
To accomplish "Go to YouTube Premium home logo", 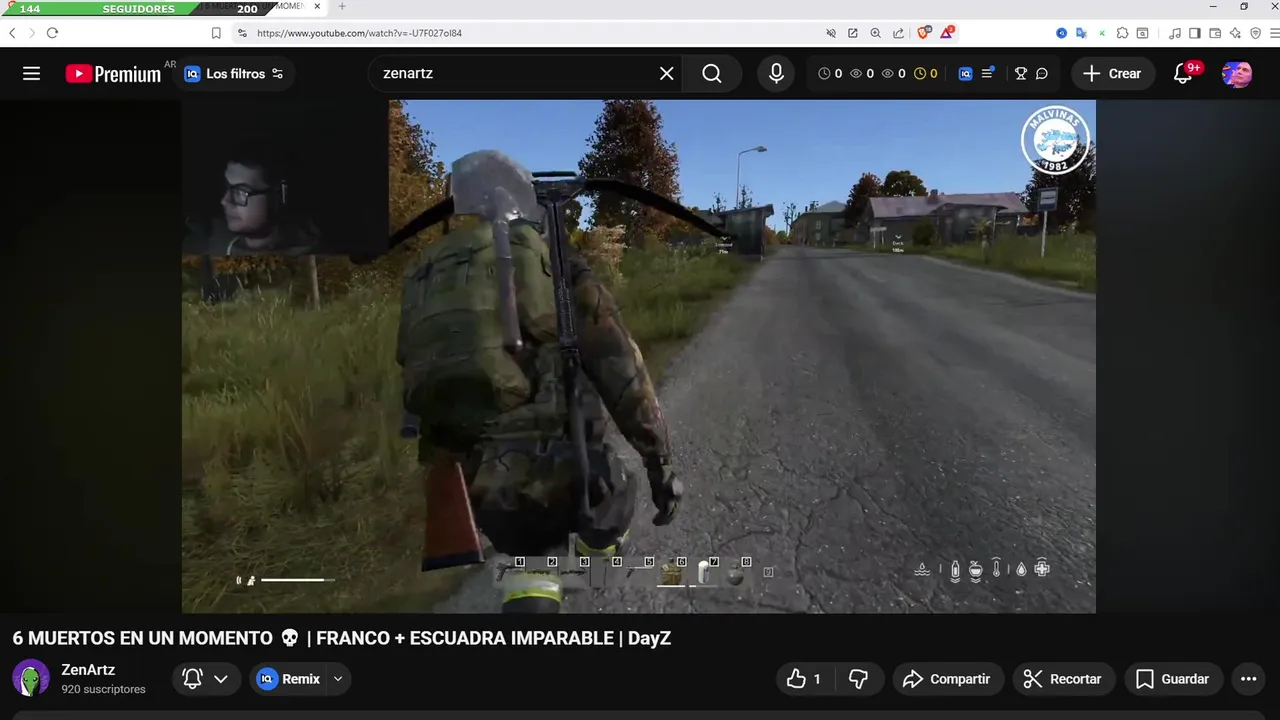I will tap(113, 74).
